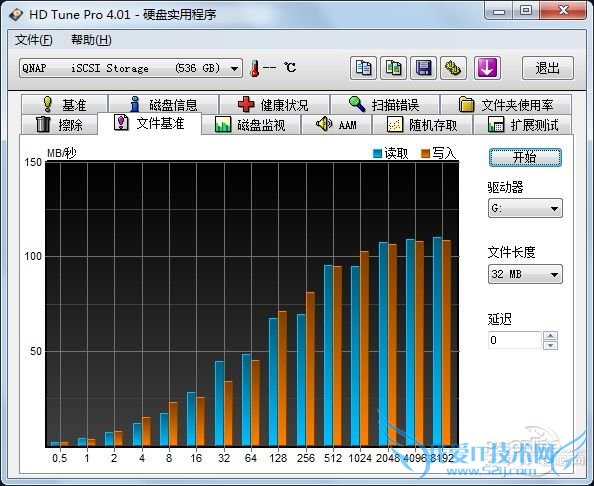Viewport: 594px width, 486px height.
Task: Click the speaker icon on AAM tab
Action: tap(324, 124)
